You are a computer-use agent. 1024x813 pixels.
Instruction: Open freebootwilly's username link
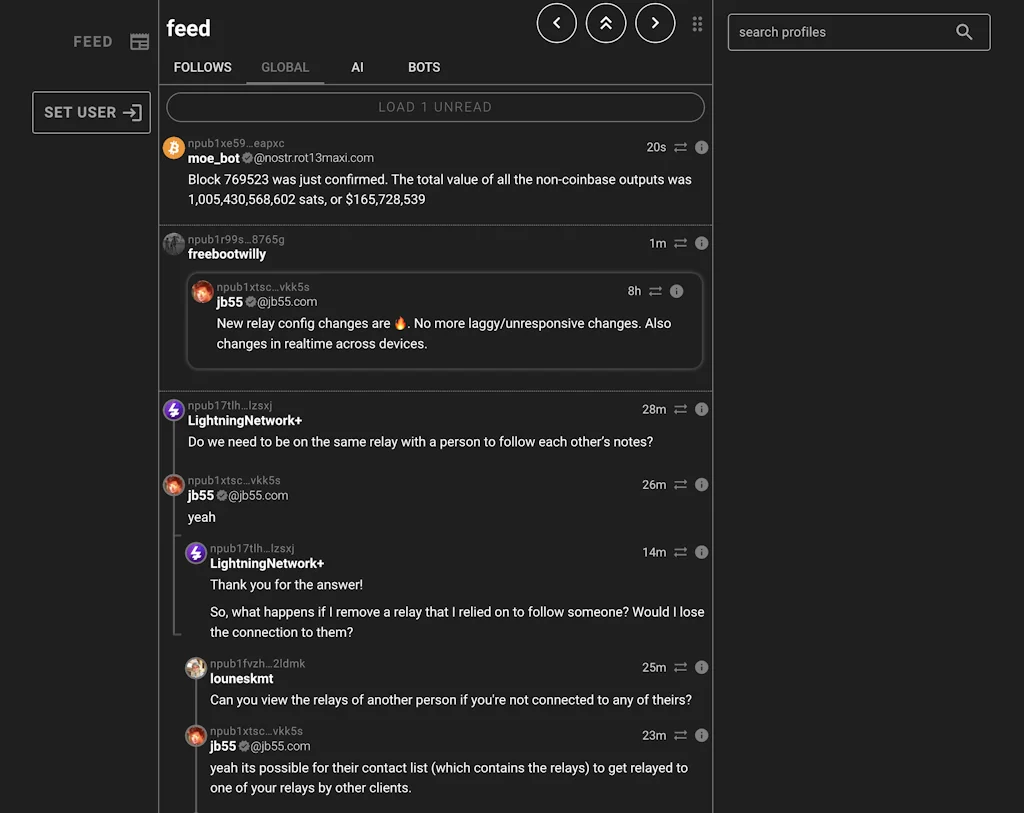click(x=227, y=254)
